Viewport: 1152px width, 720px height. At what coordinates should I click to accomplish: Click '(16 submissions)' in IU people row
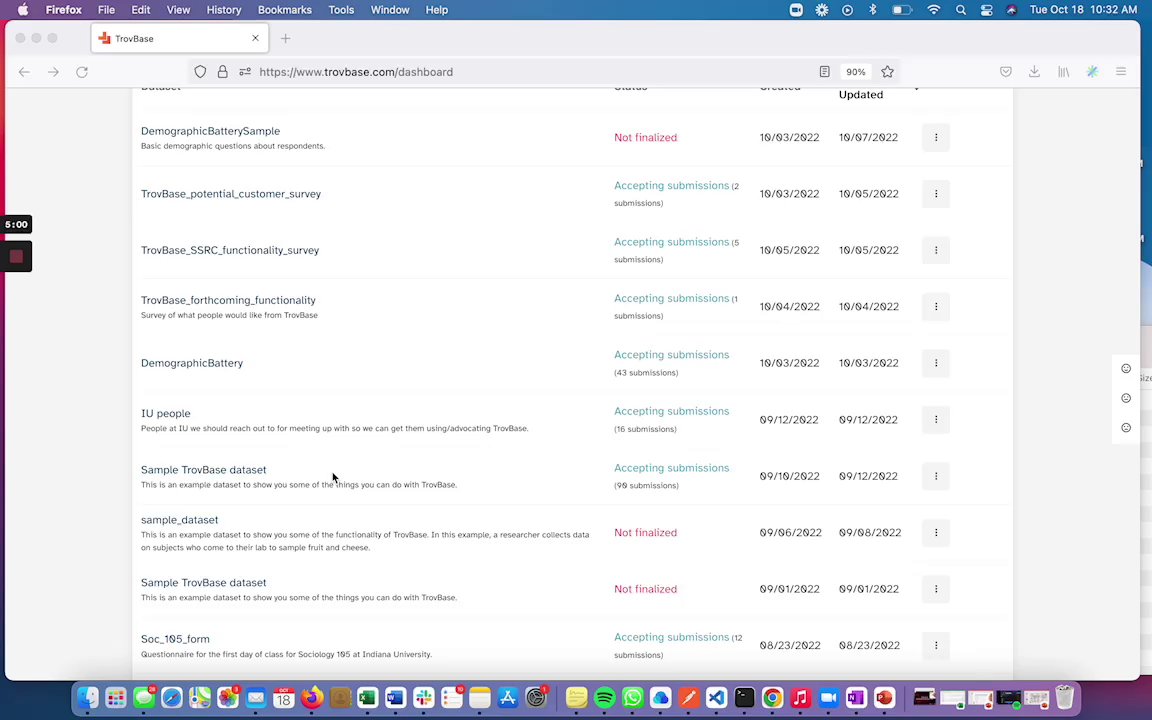[x=645, y=429]
